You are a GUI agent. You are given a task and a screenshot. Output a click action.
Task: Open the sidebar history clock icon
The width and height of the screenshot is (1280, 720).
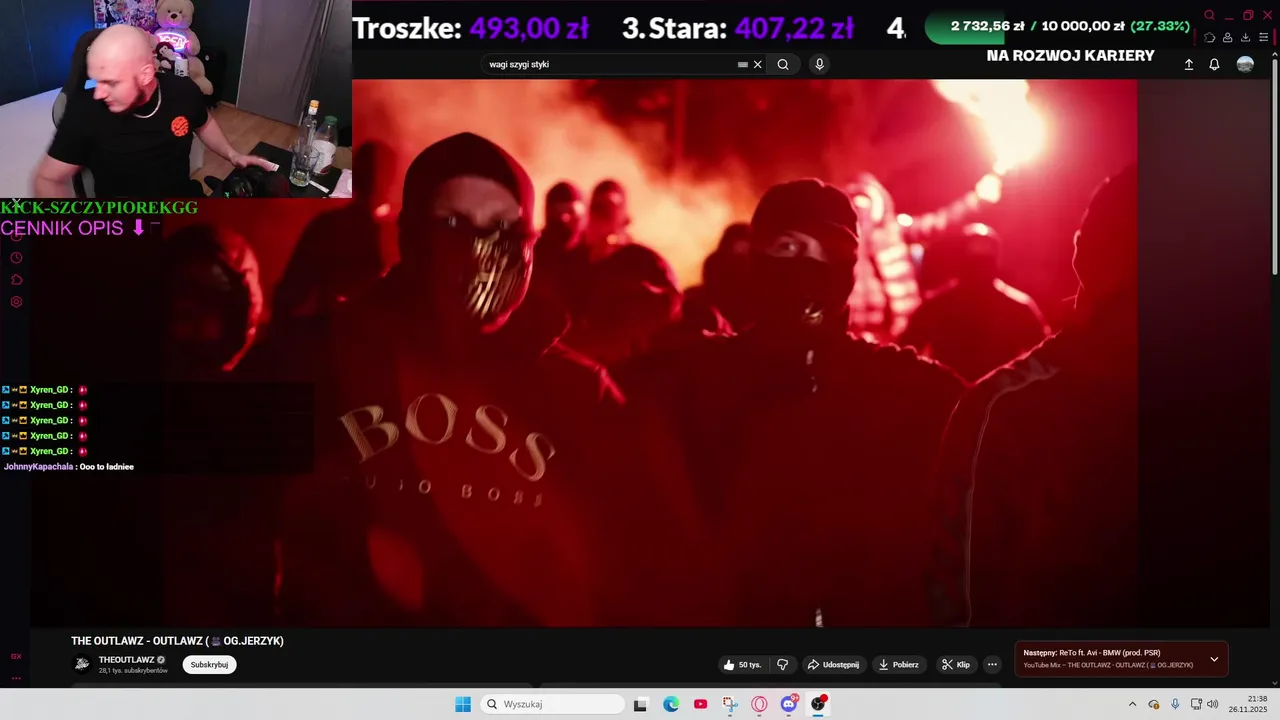16,258
